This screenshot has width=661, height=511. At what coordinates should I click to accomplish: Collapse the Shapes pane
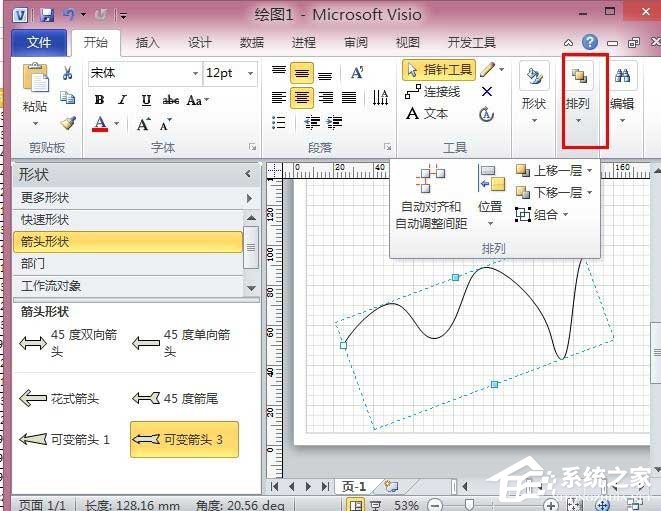tap(248, 173)
